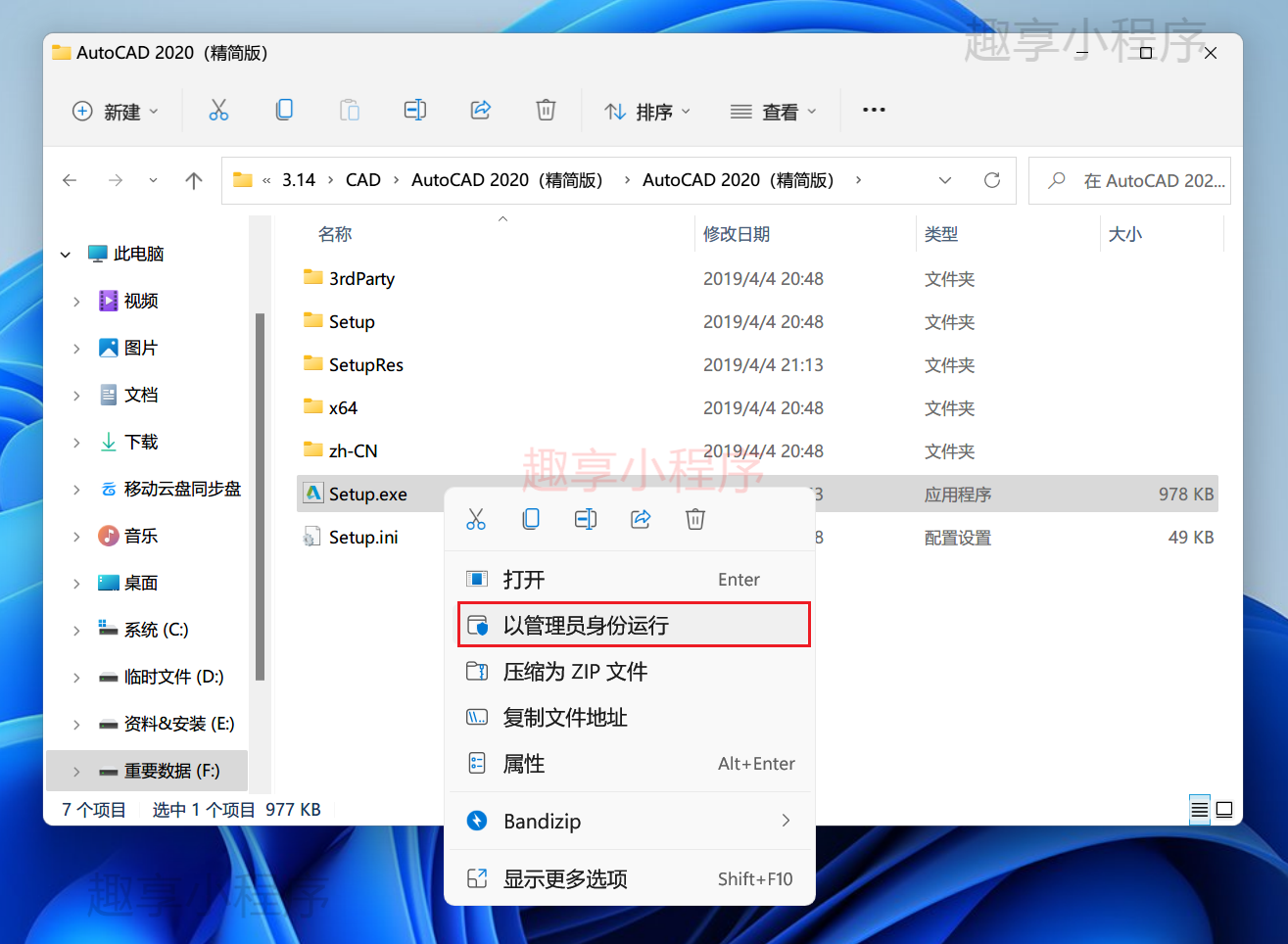Go back with the back arrow

pos(70,180)
